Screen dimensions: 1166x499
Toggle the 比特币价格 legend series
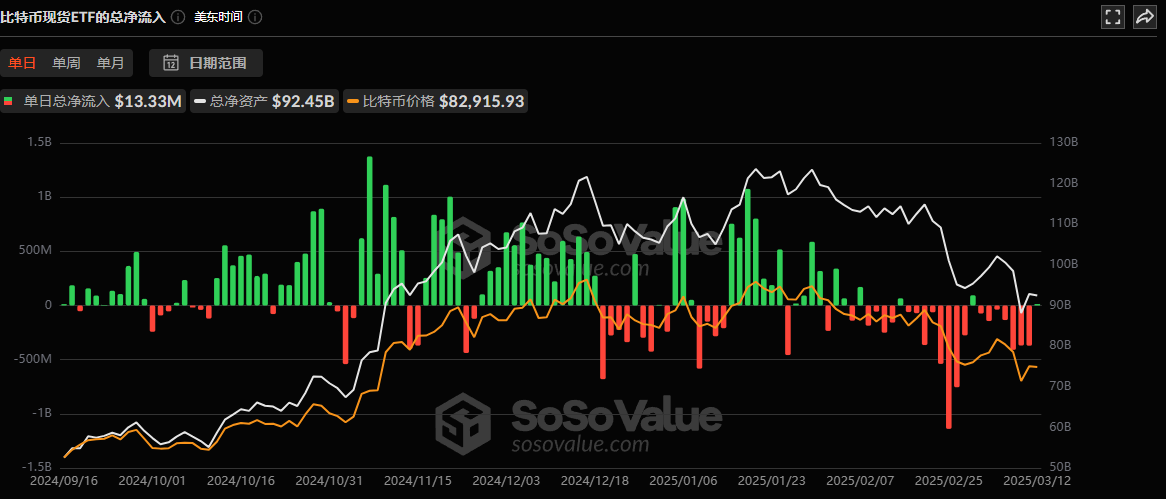pyautogui.click(x=436, y=102)
